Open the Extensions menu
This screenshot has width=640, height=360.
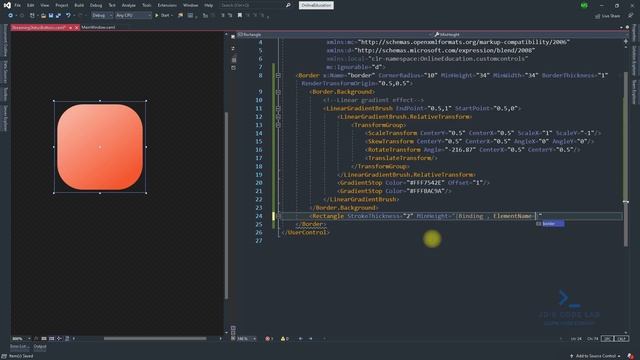(x=167, y=5)
